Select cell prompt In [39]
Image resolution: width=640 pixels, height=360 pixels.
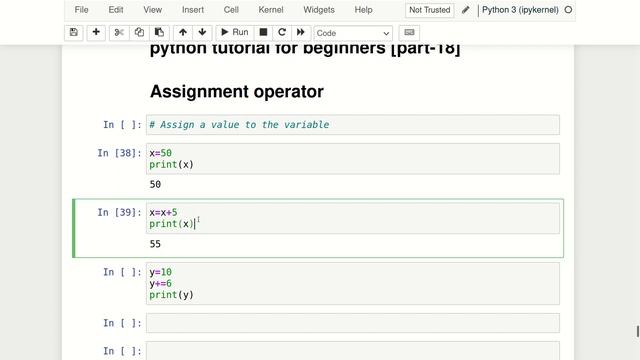119,213
